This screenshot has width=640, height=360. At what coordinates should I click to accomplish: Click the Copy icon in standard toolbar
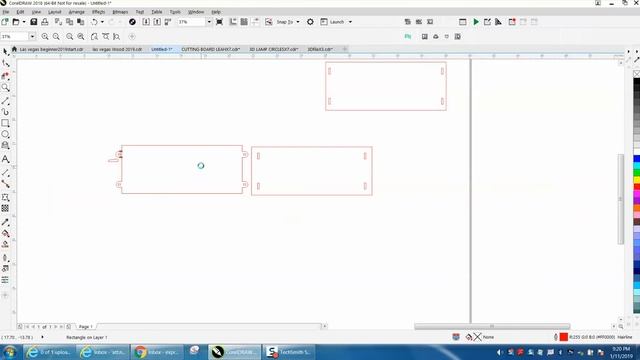click(69, 22)
